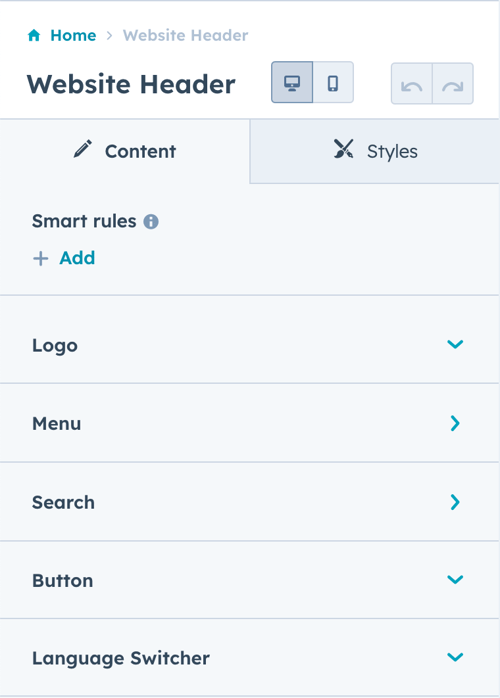Image resolution: width=500 pixels, height=698 pixels.
Task: Click the redo arrow button
Action: [453, 84]
